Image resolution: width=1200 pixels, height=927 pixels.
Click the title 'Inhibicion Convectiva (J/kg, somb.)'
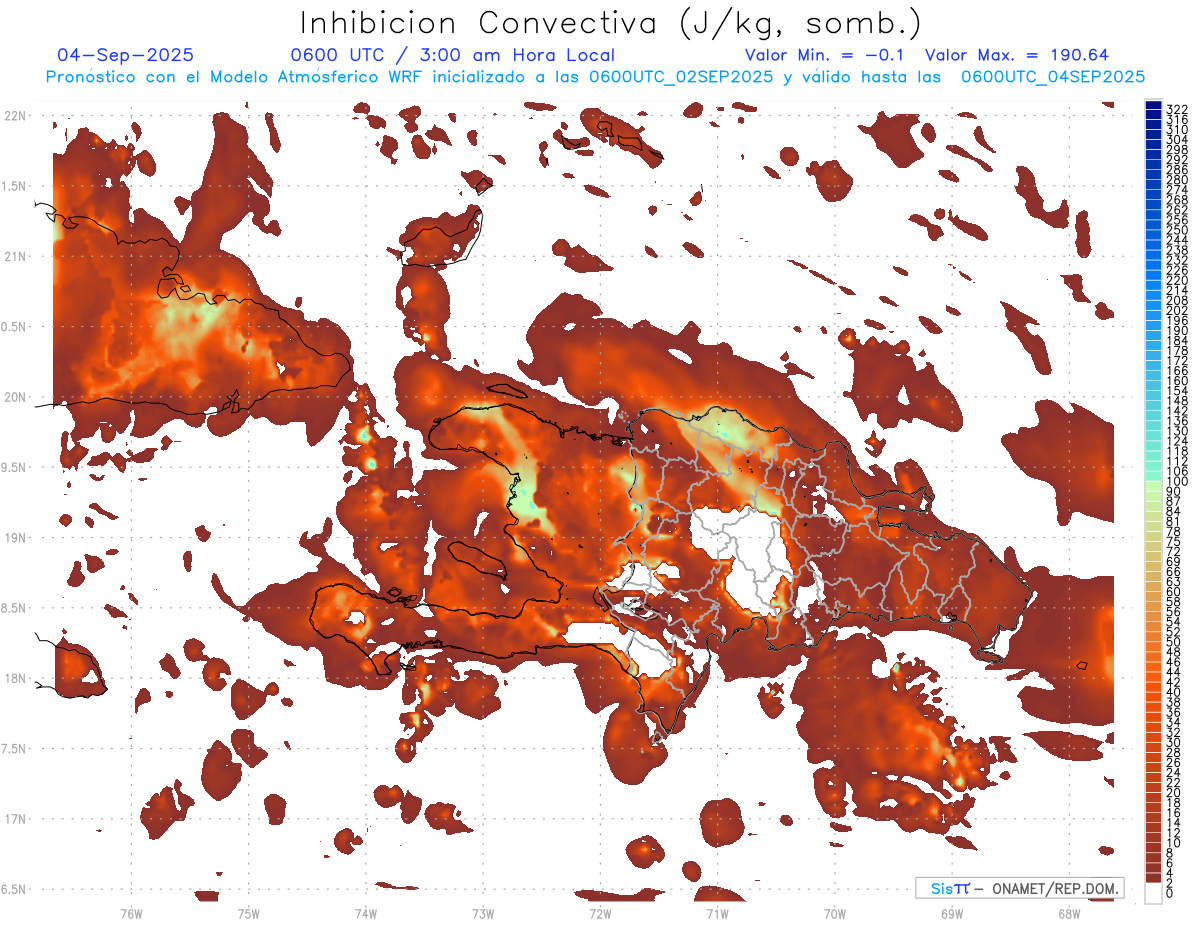click(x=611, y=23)
